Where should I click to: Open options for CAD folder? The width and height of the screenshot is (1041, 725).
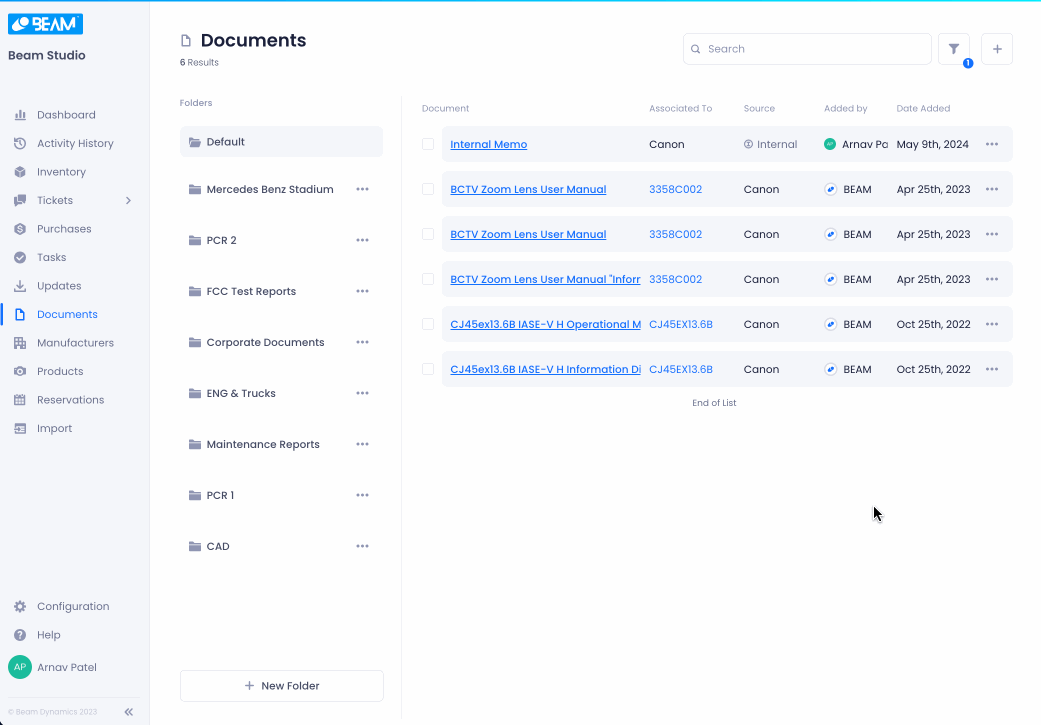point(362,546)
